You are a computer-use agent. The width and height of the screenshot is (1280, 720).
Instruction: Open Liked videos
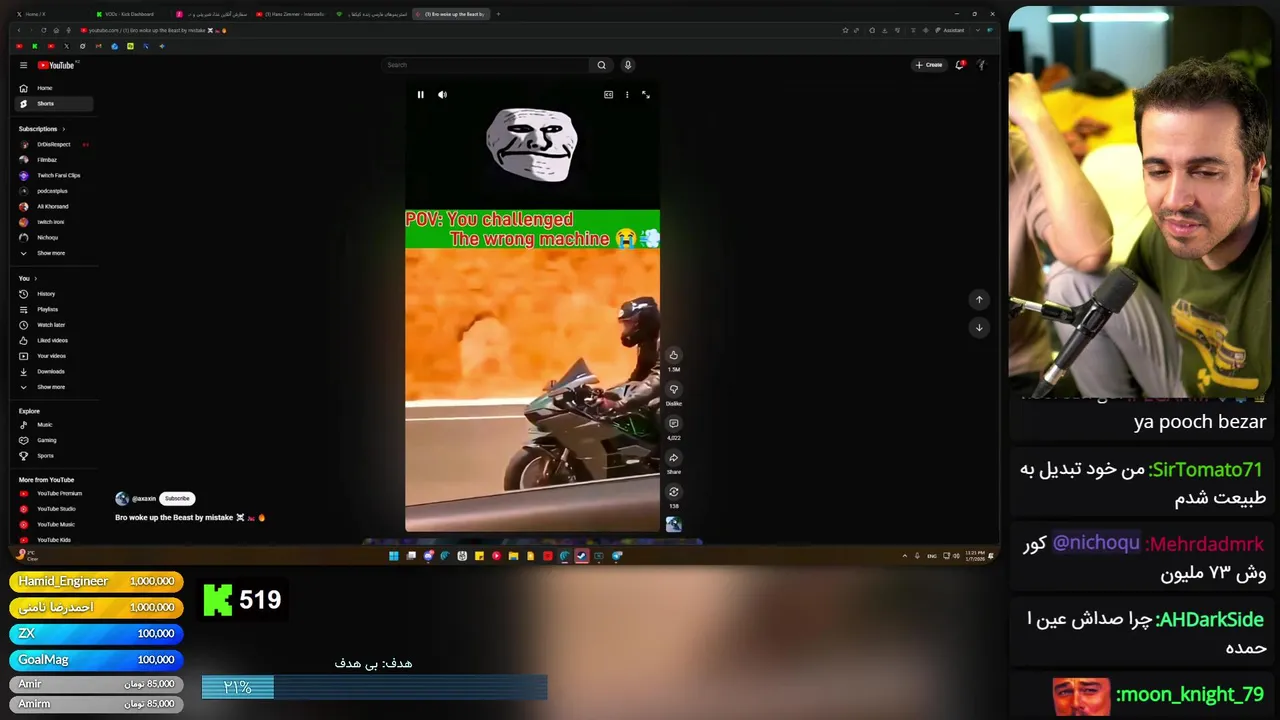click(55, 340)
